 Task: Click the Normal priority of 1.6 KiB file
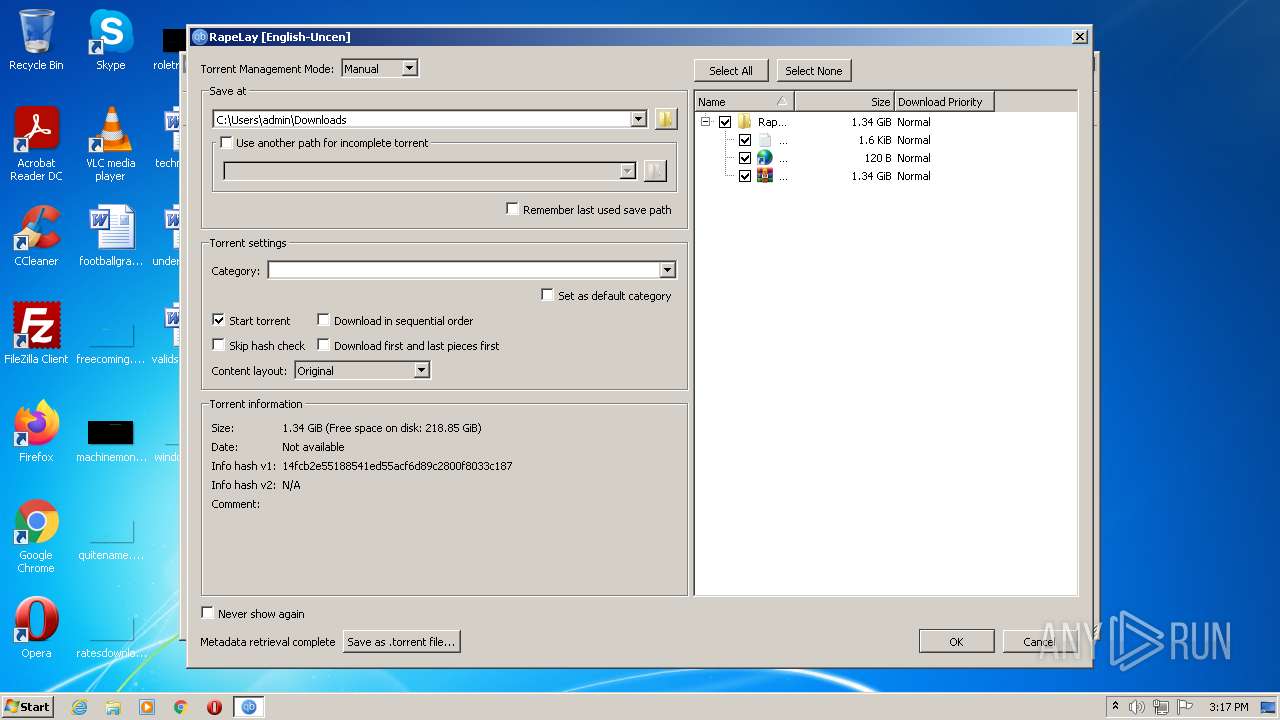[x=914, y=140]
